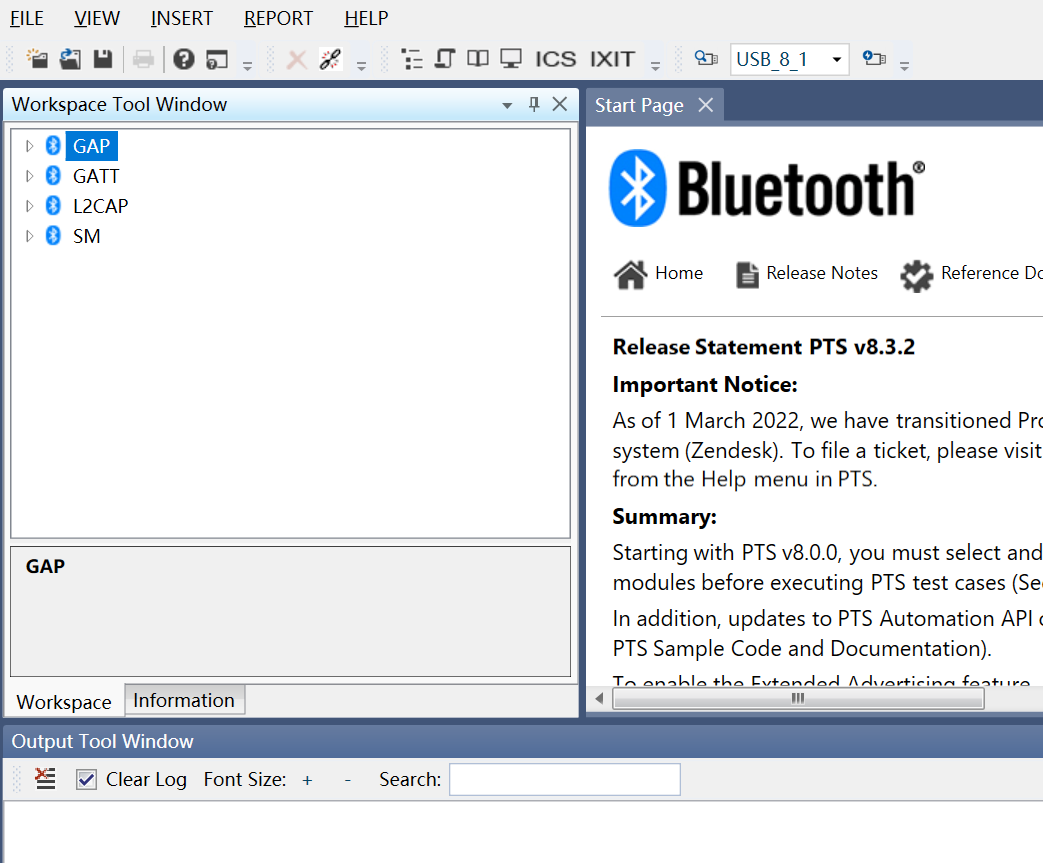This screenshot has width=1043, height=863.
Task: Close the Start Page tab
Action: pyautogui.click(x=705, y=104)
